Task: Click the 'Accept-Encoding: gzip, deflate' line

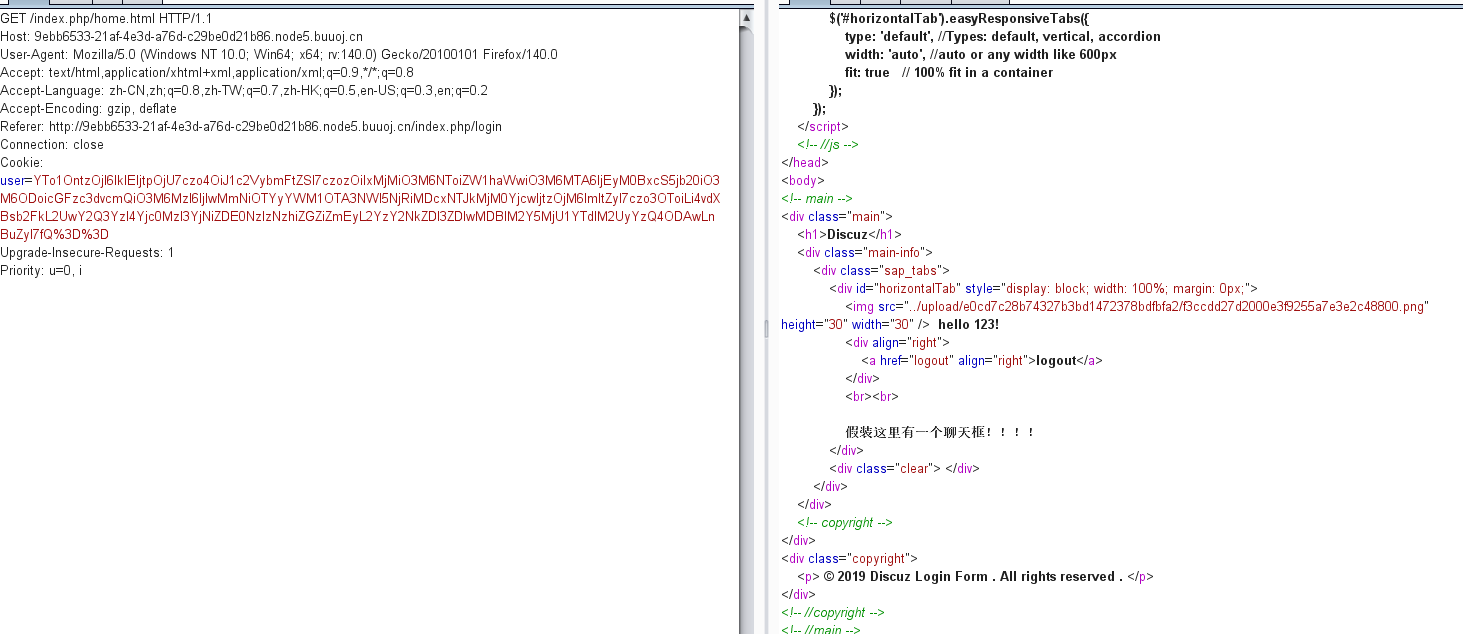Action: click(x=89, y=109)
